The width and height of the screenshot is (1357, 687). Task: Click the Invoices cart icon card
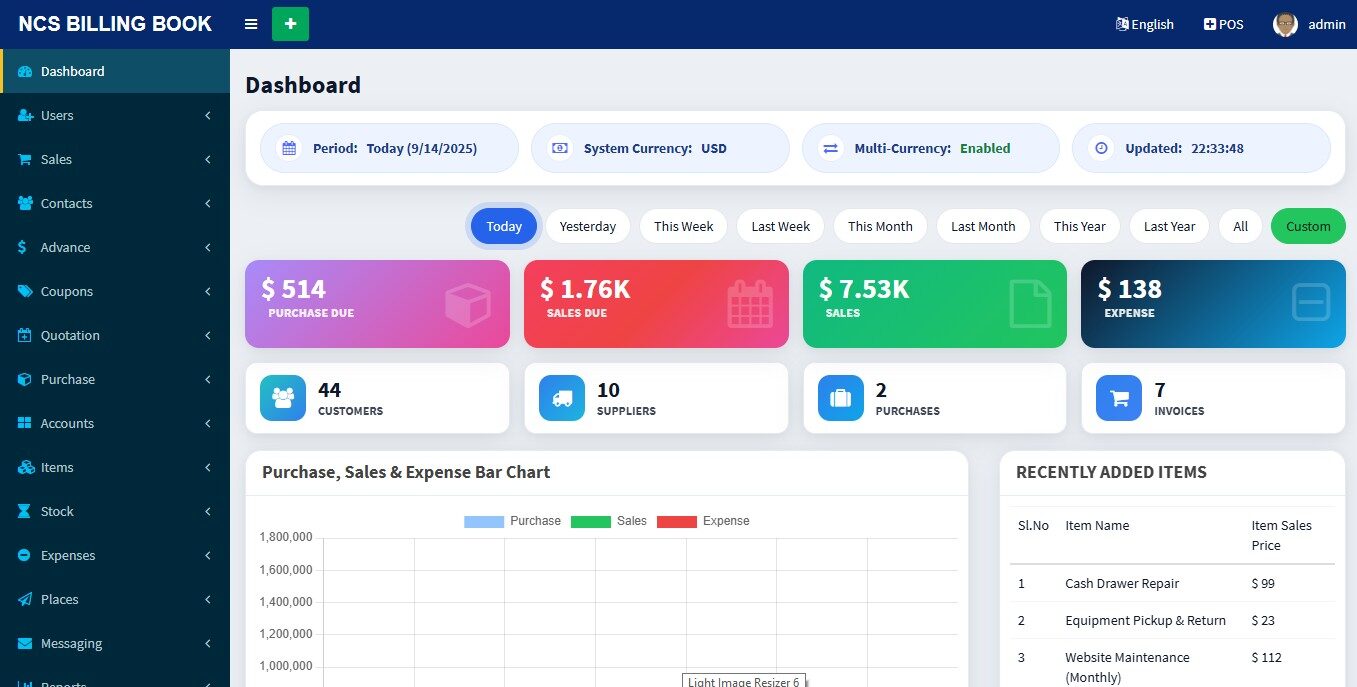[x=1118, y=397]
